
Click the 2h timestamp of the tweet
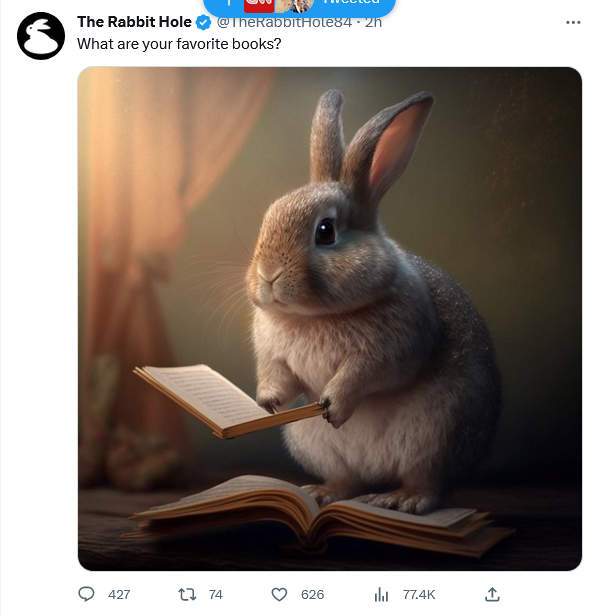(x=373, y=22)
